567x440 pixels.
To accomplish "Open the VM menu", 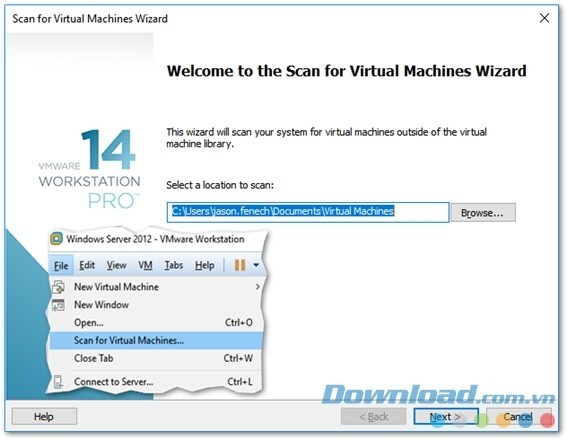I will point(145,265).
